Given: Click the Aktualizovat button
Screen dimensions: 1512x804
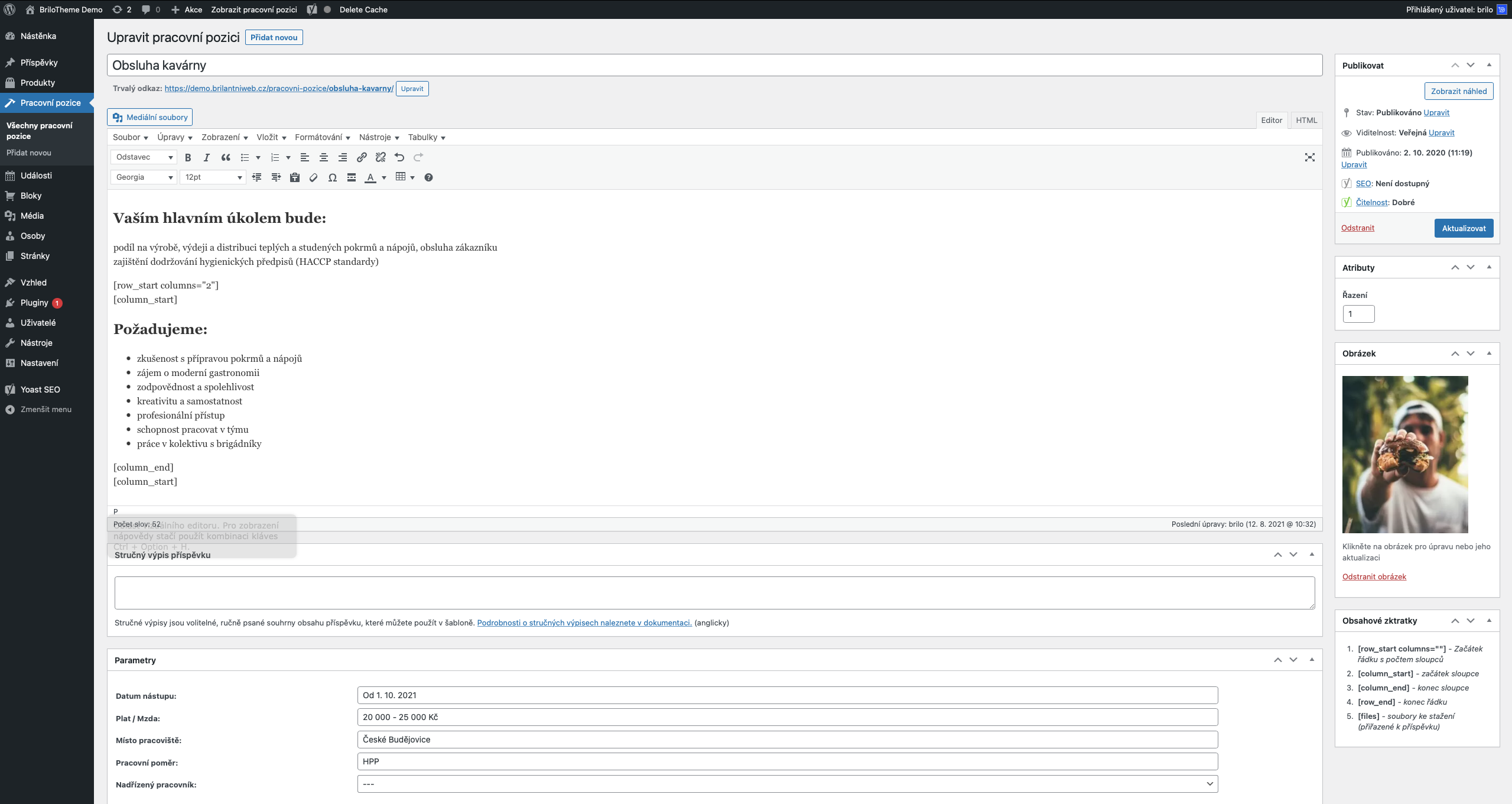Looking at the screenshot, I should click(1464, 228).
